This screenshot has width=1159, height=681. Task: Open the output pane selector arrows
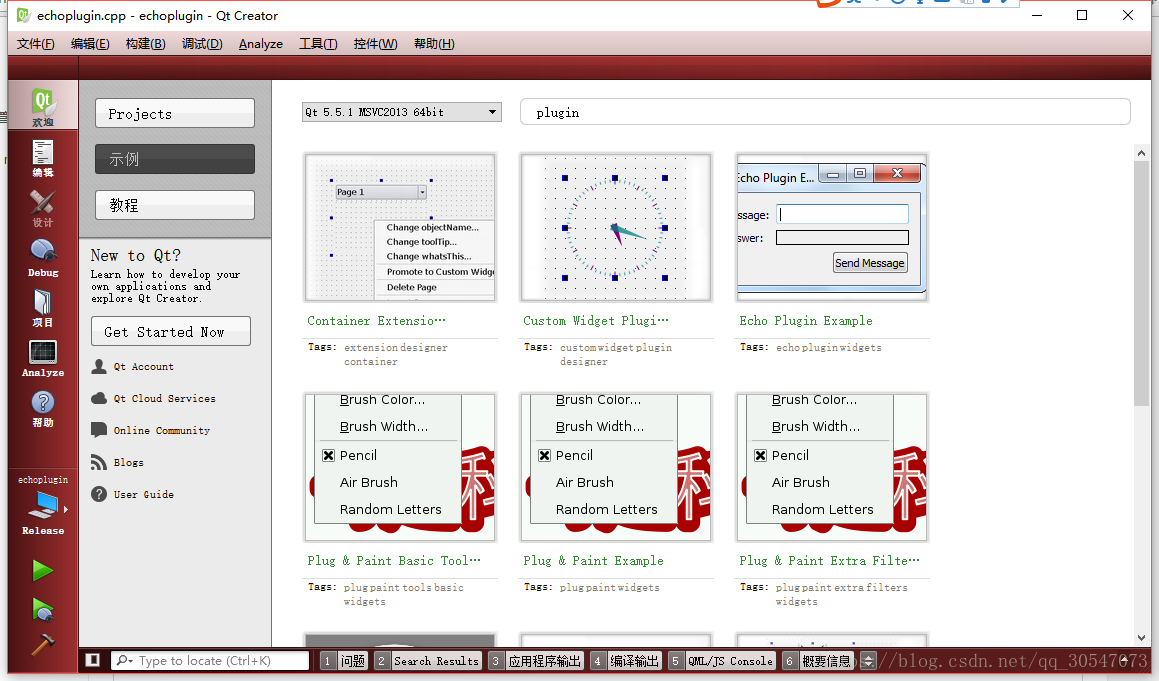(x=869, y=661)
